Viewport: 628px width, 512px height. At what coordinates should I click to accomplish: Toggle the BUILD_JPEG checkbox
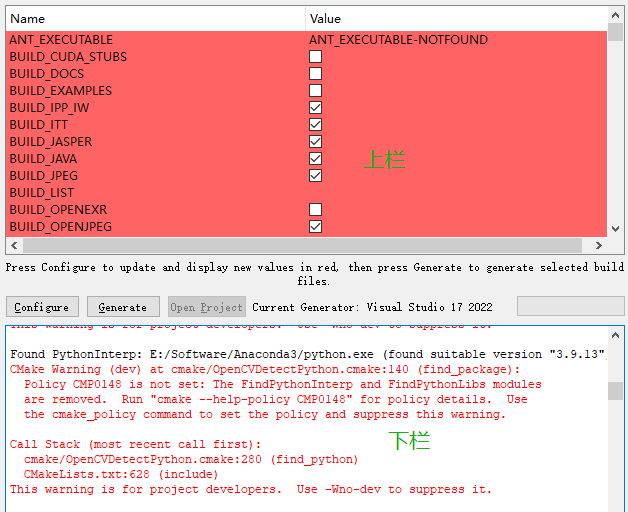tap(315, 175)
